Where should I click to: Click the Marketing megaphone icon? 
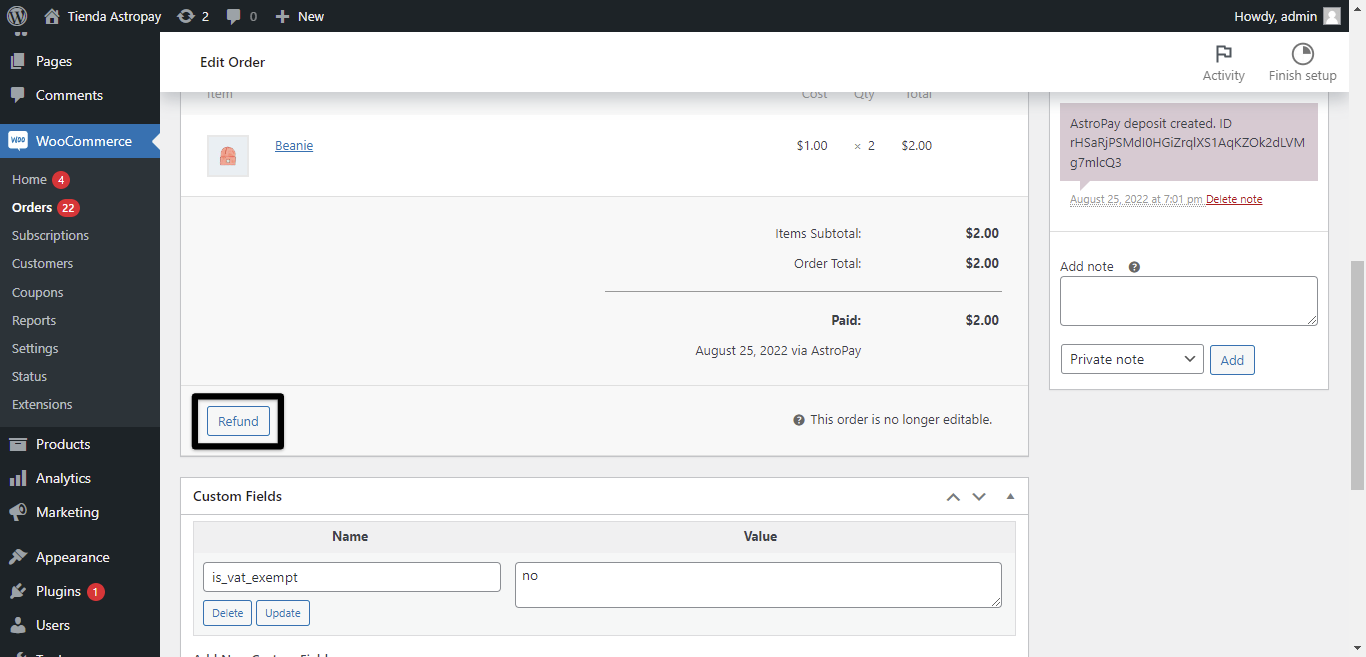click(x=18, y=512)
